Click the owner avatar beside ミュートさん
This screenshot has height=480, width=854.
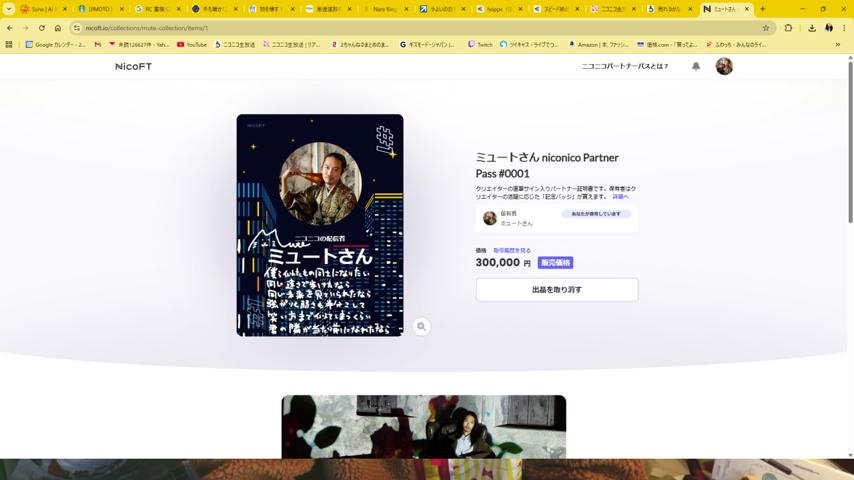[x=490, y=218]
